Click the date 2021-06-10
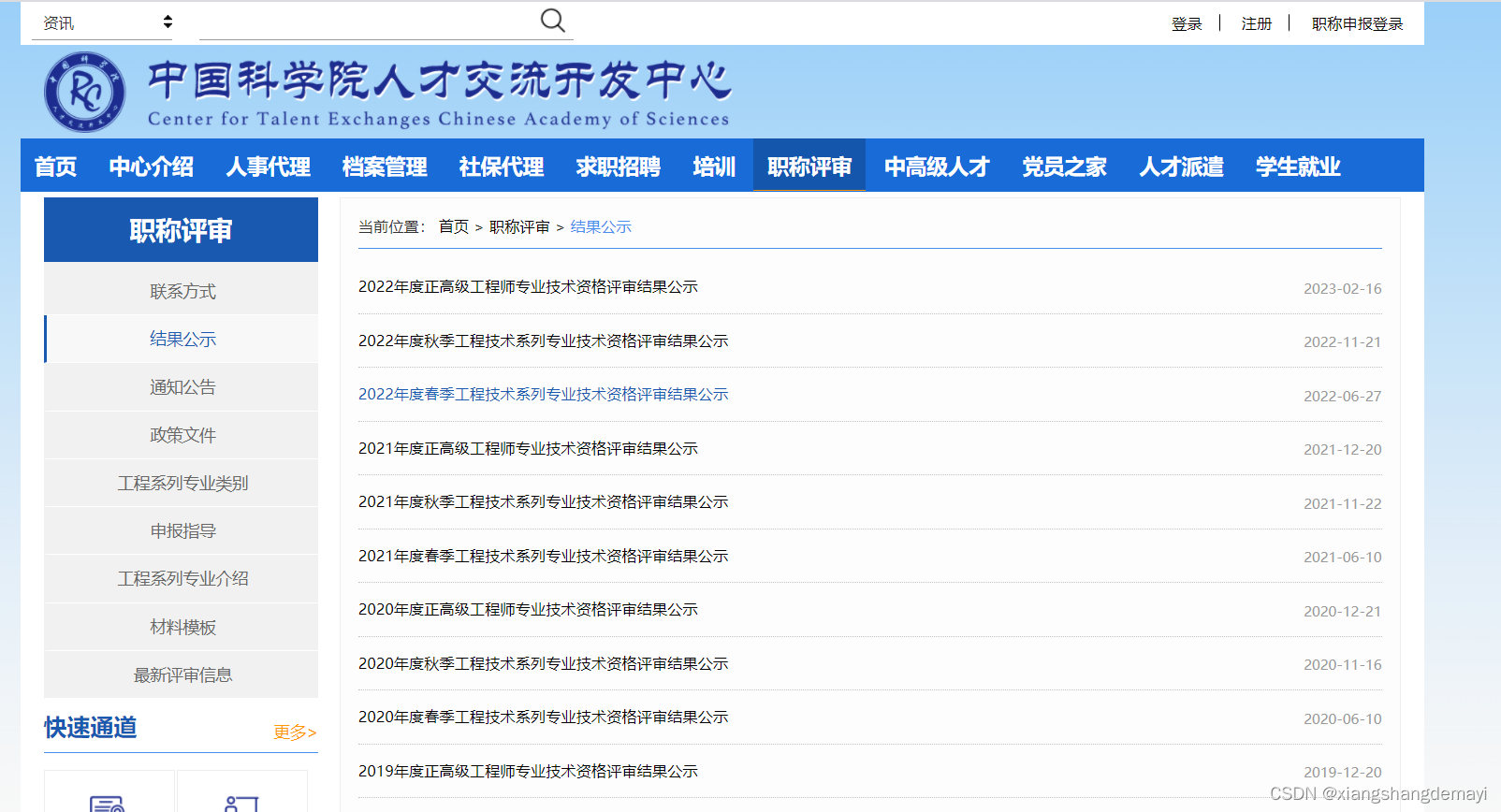The image size is (1501, 812). [1342, 558]
